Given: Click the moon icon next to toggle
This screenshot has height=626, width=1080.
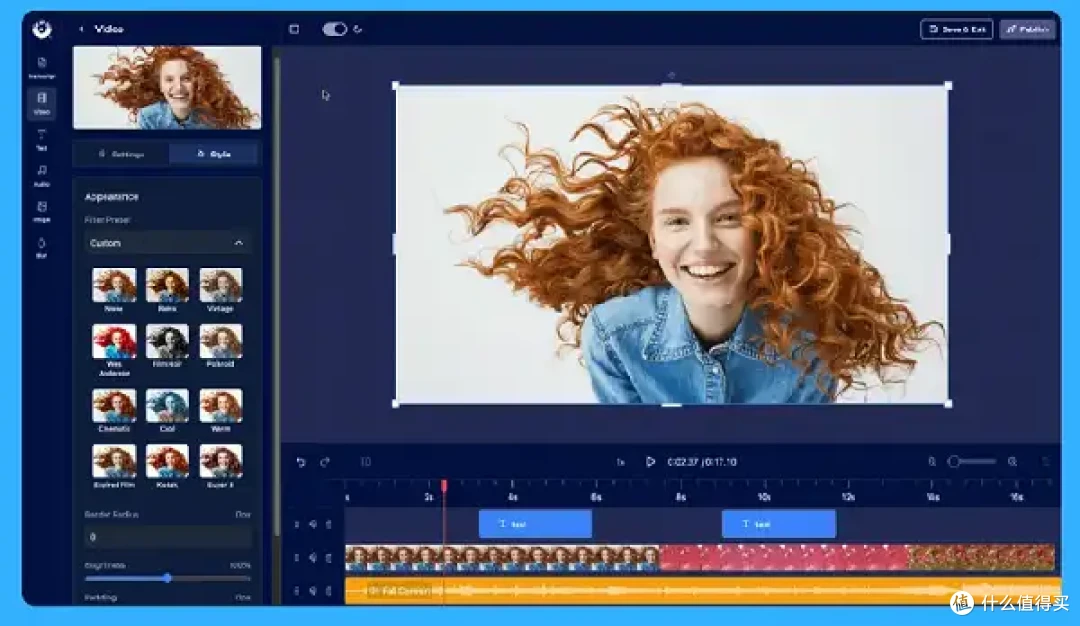Looking at the screenshot, I should click(357, 29).
